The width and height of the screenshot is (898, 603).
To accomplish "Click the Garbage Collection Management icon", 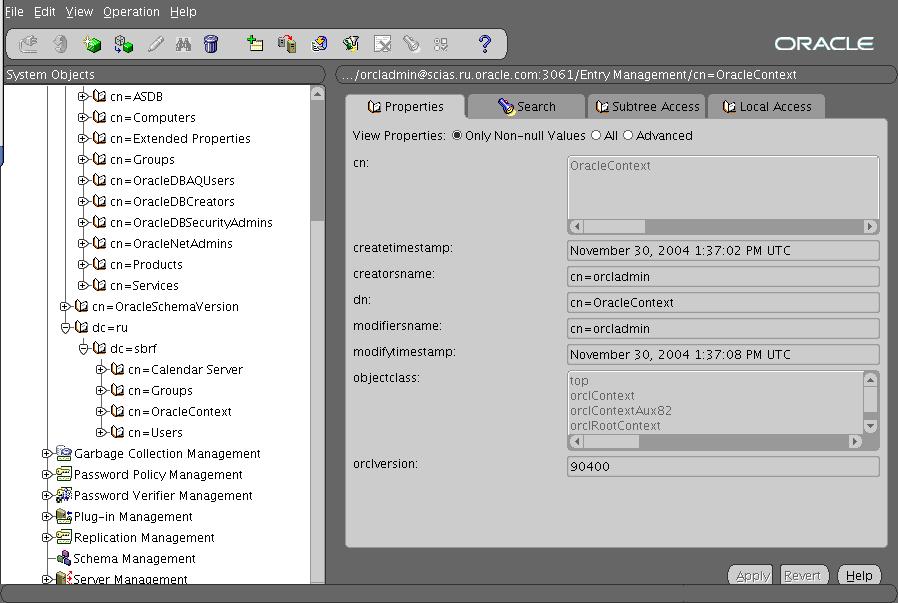I will [64, 454].
